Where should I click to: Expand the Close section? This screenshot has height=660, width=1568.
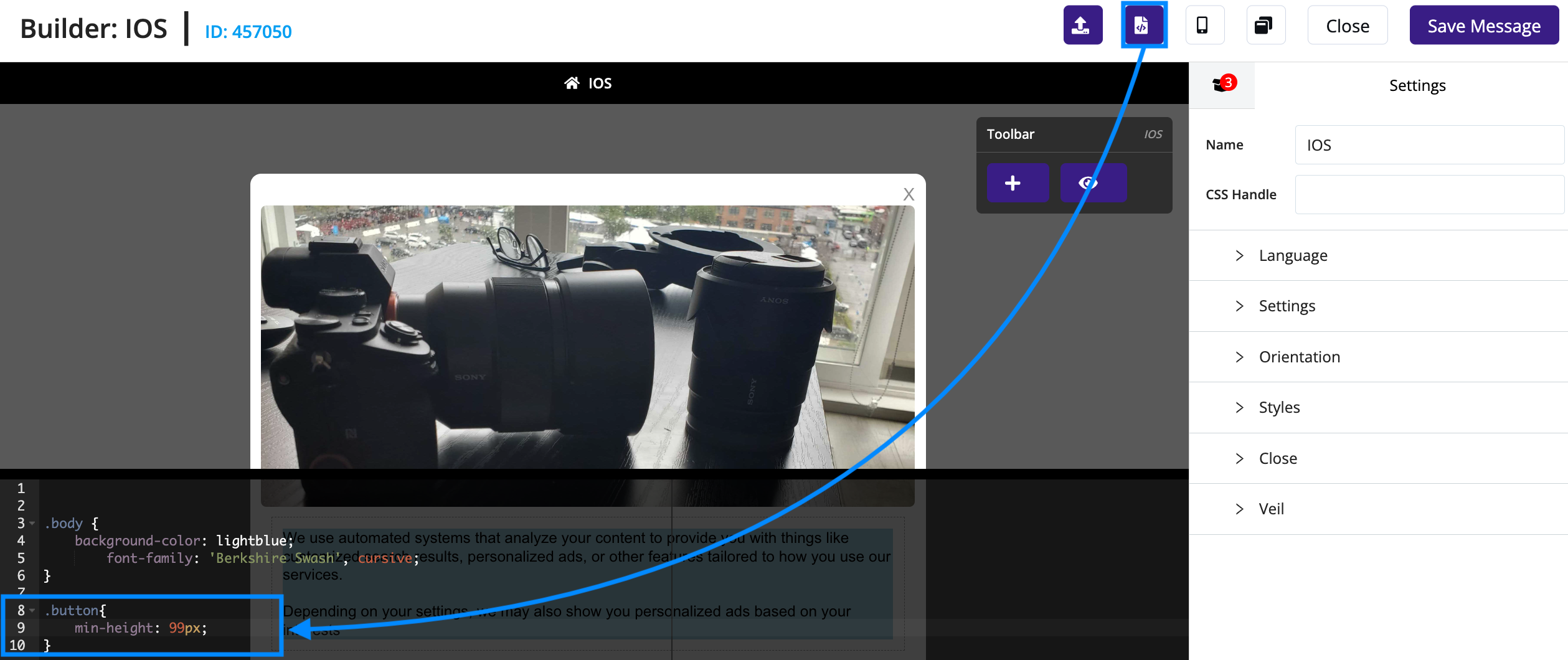coord(1378,459)
